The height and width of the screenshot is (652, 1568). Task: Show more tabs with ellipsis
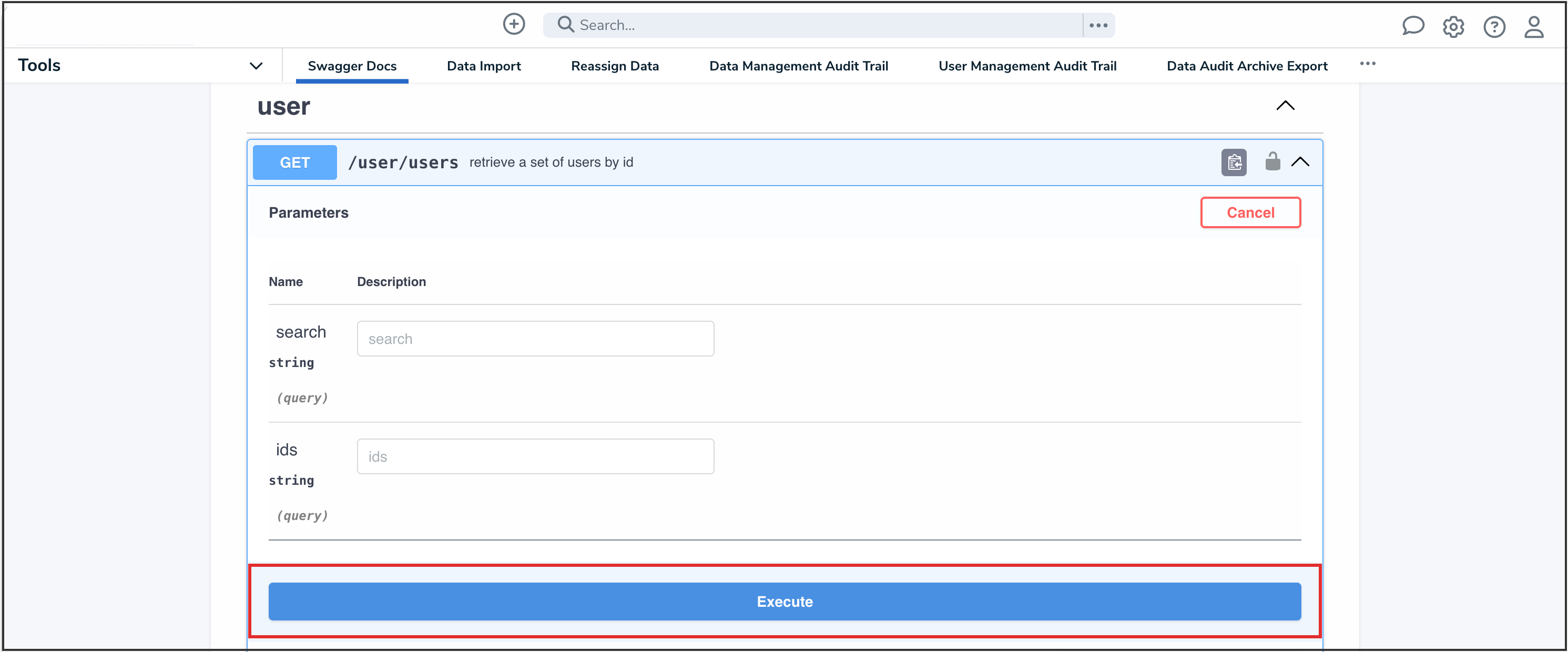[1367, 64]
